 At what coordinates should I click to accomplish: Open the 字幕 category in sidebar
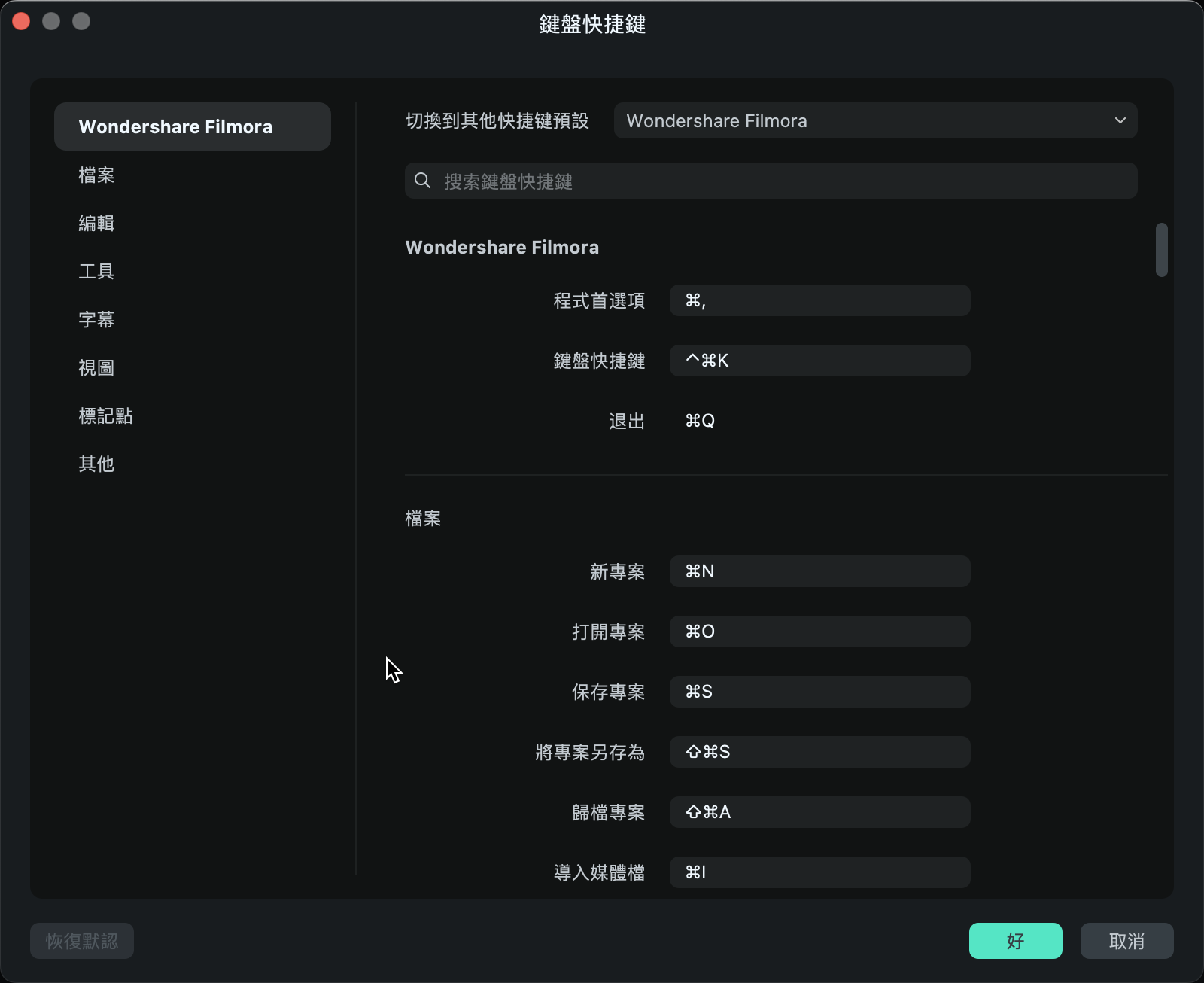pos(96,319)
